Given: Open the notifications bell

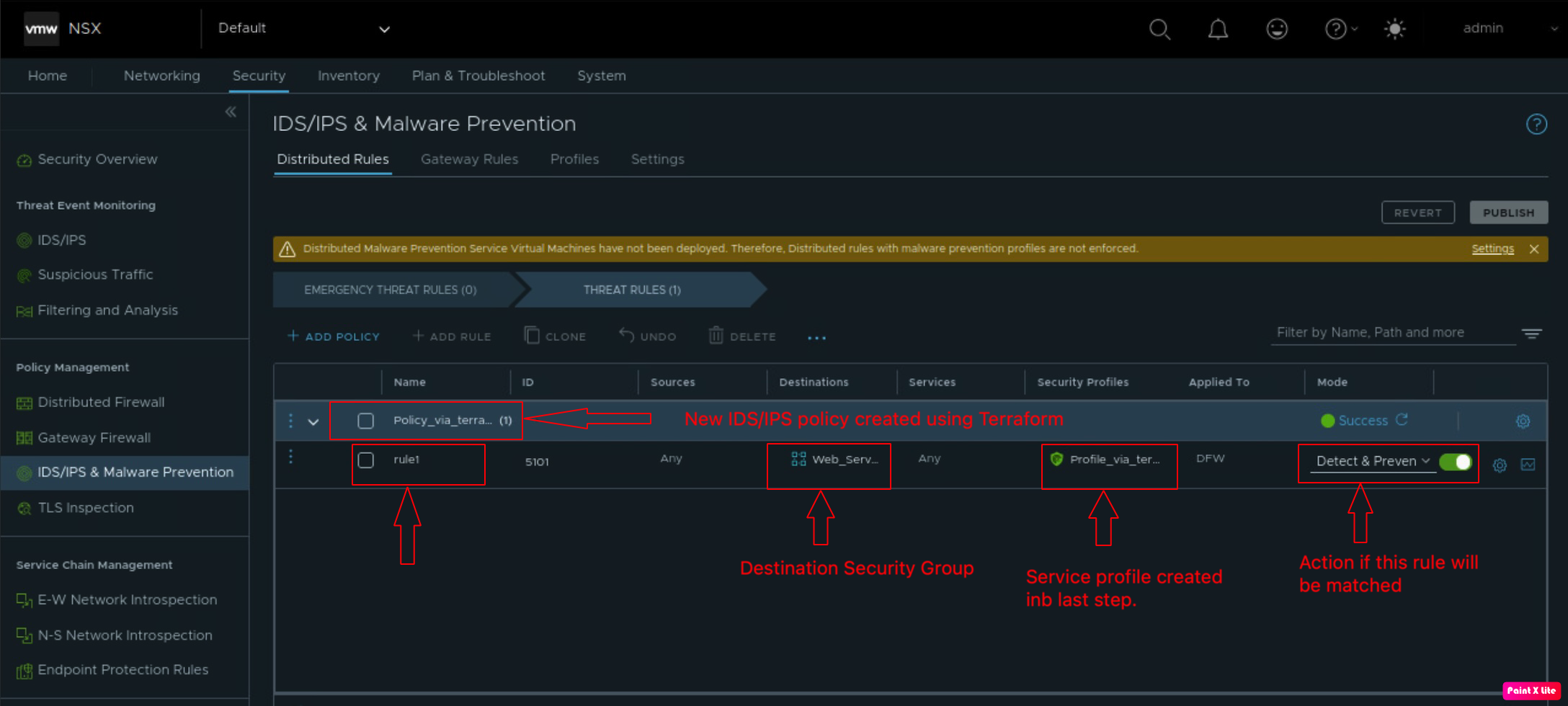Looking at the screenshot, I should point(1218,29).
